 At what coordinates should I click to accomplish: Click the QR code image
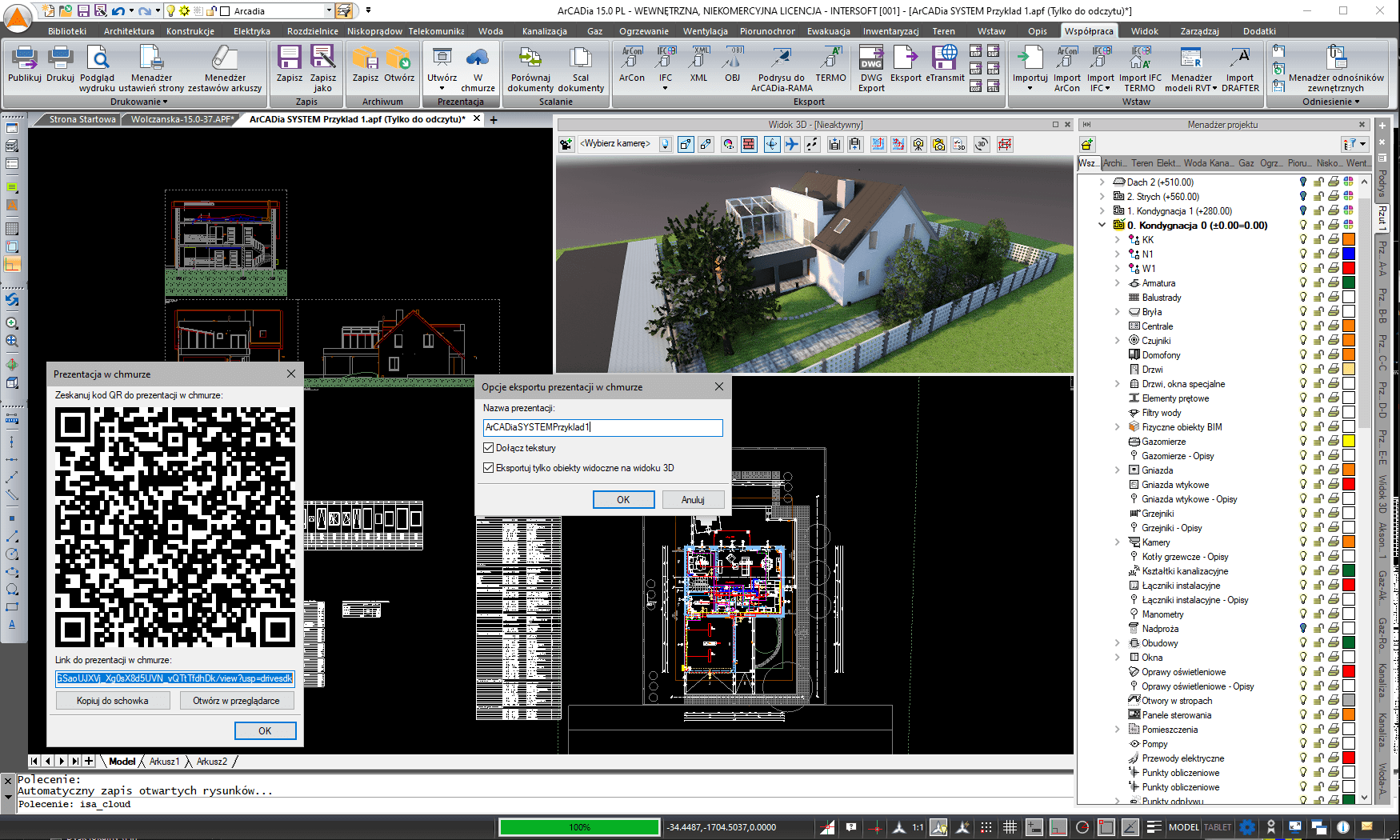(175, 527)
